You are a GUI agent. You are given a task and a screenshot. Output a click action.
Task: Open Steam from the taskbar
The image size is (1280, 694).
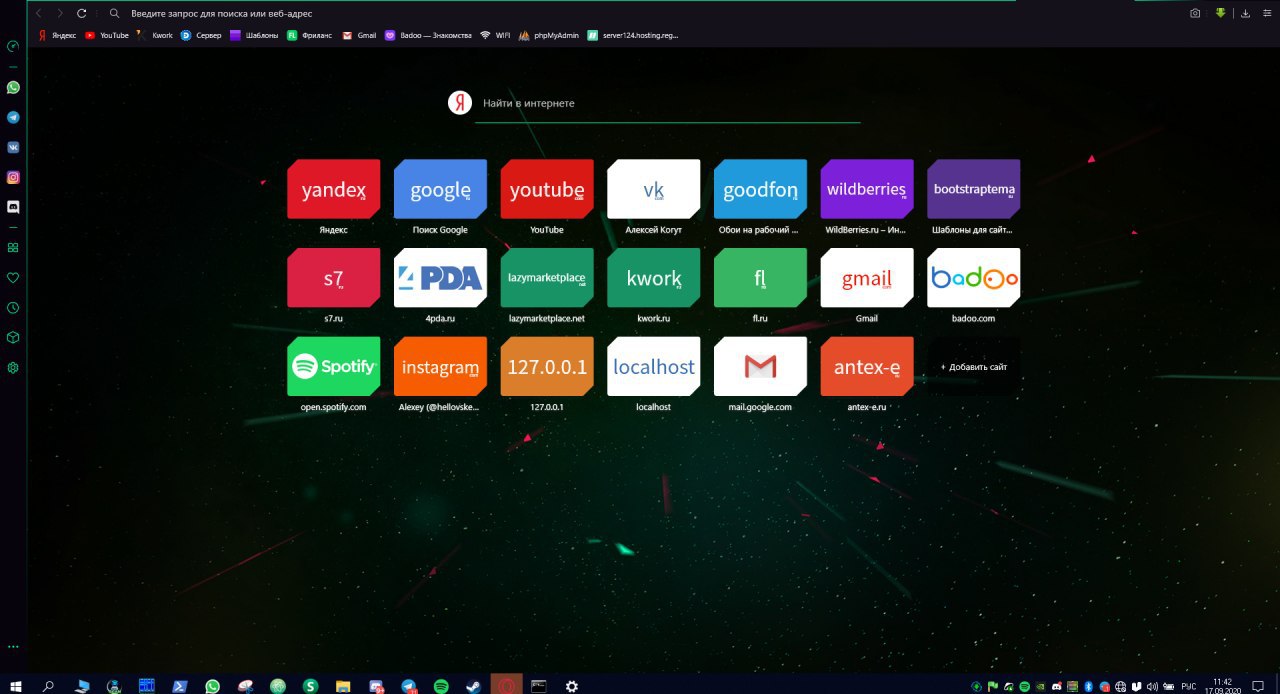473,686
